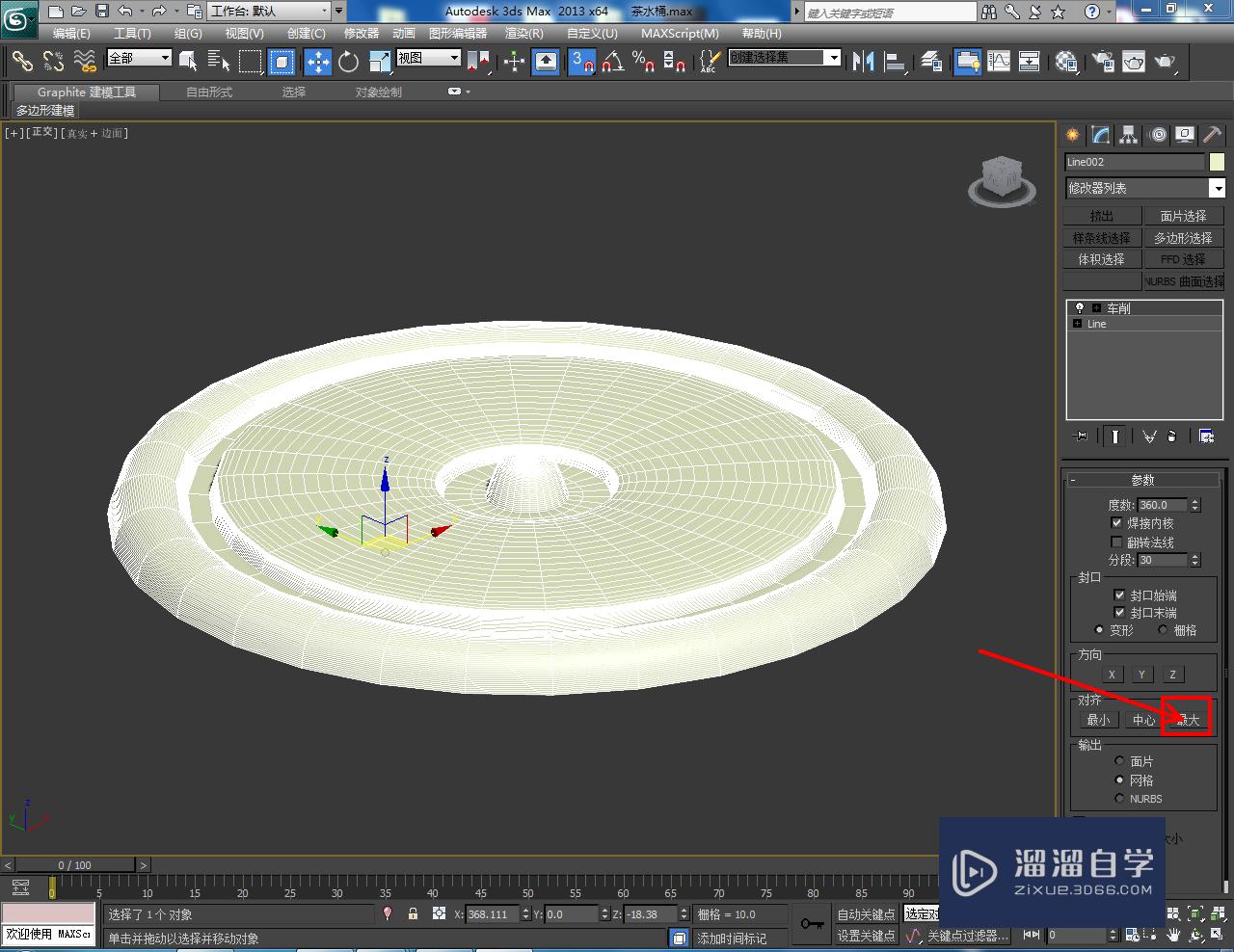The image size is (1234, 952).
Task: Open the 创建选择集 dropdown
Action: tap(784, 58)
